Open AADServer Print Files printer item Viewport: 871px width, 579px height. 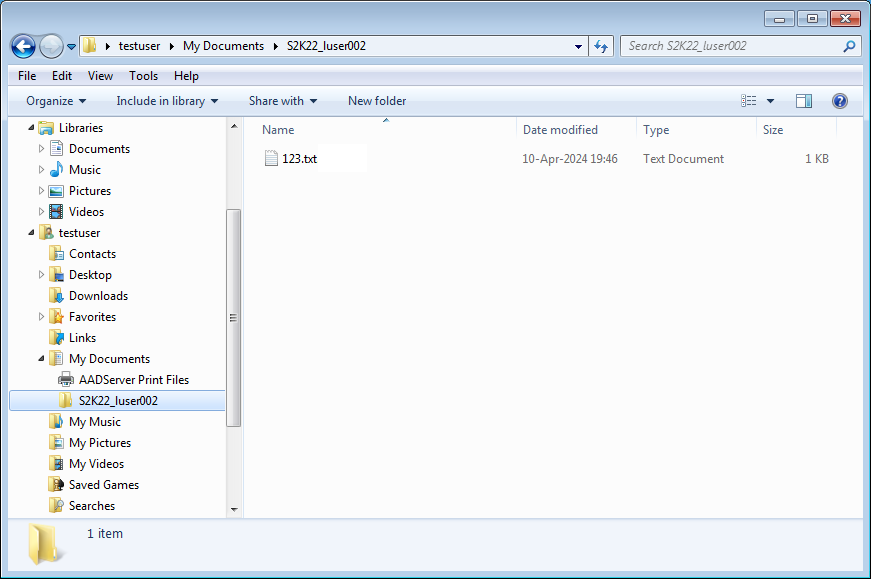(133, 380)
